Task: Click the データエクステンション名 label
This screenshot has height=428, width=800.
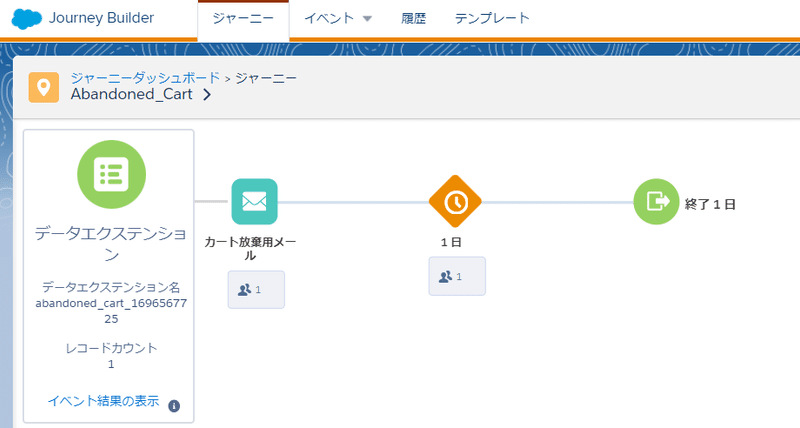Action: [111, 287]
